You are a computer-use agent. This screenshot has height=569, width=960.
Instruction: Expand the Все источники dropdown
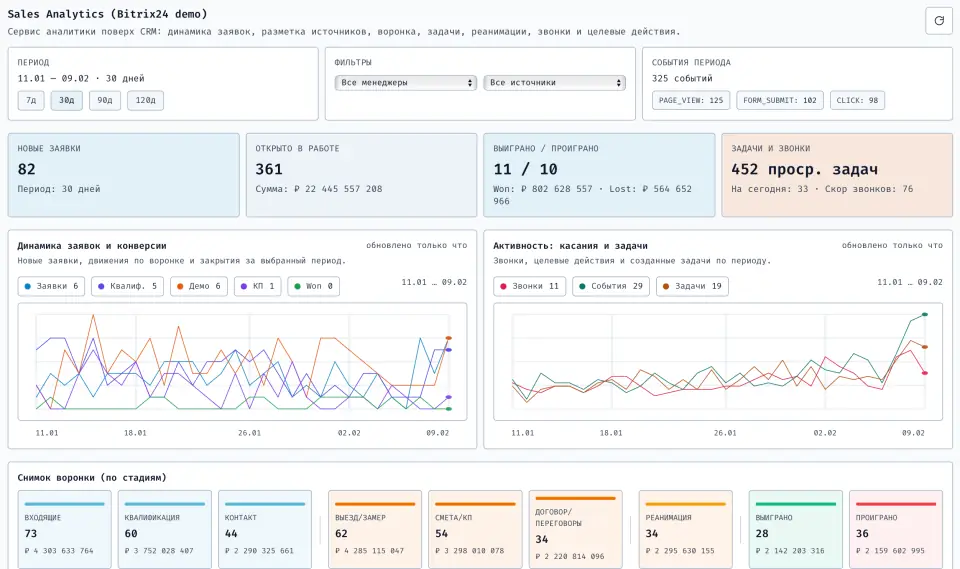coord(554,83)
